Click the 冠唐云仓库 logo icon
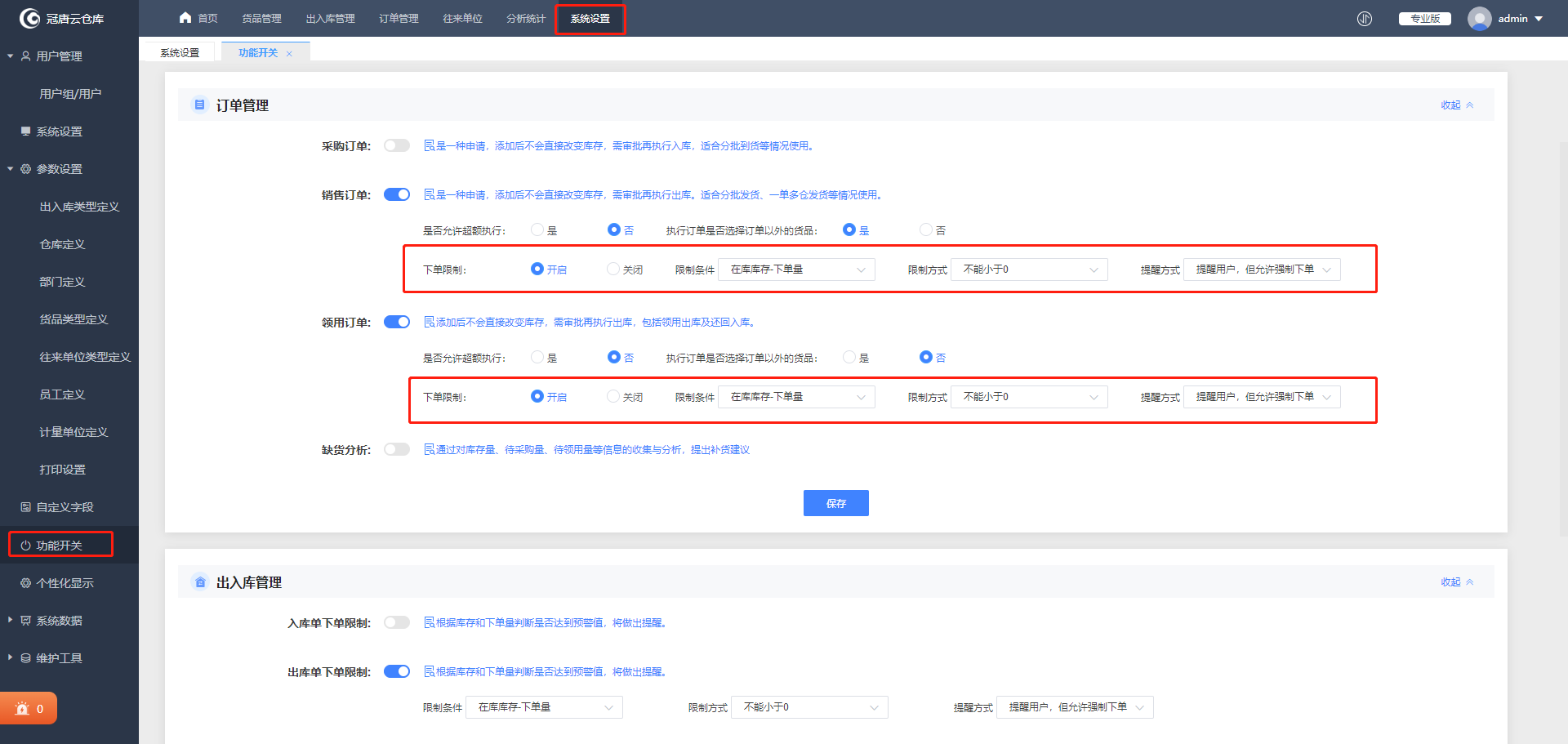The height and width of the screenshot is (744, 1568). point(29,18)
